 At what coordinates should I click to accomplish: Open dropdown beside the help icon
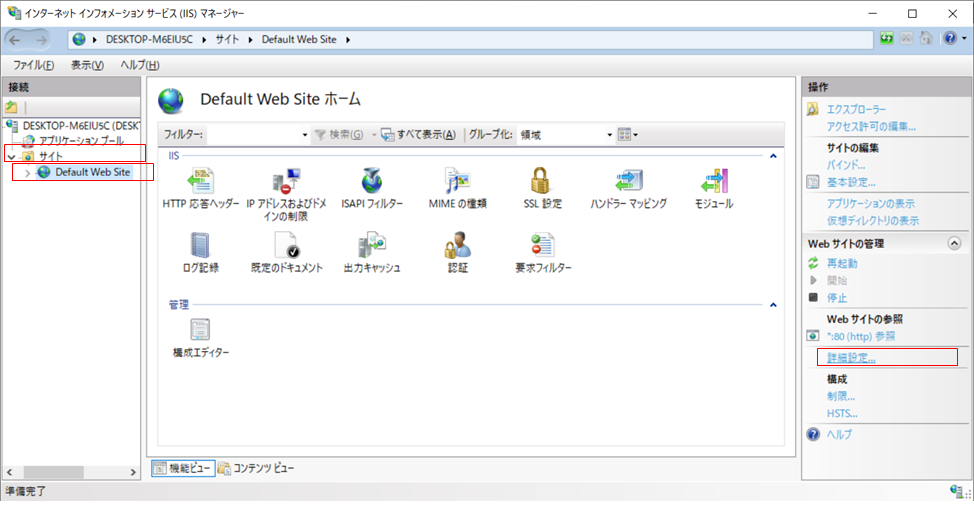tap(964, 39)
